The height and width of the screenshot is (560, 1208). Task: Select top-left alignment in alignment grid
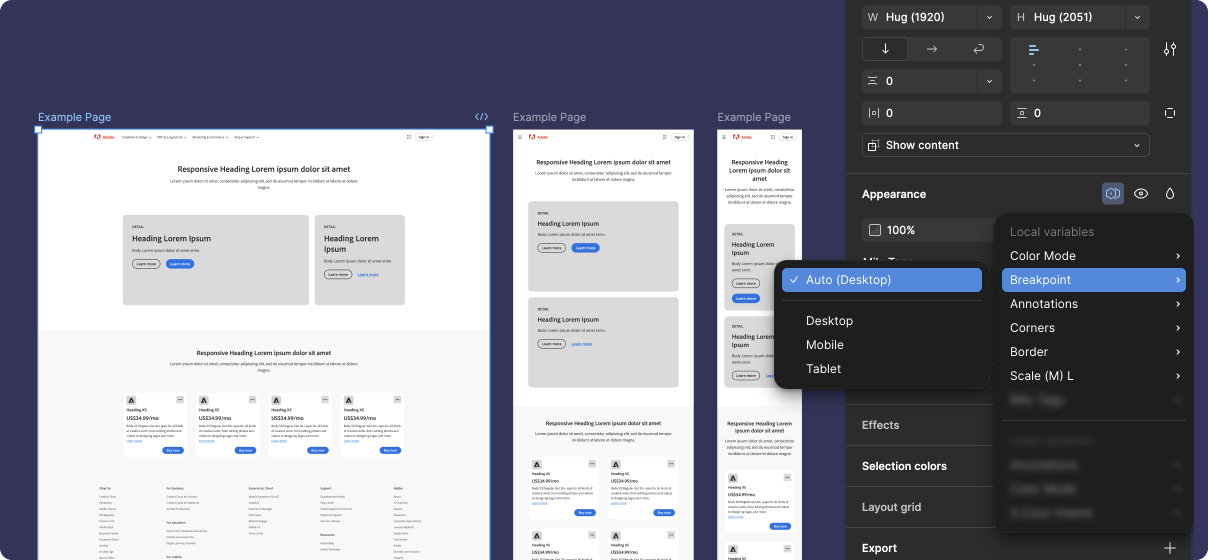click(x=1034, y=49)
